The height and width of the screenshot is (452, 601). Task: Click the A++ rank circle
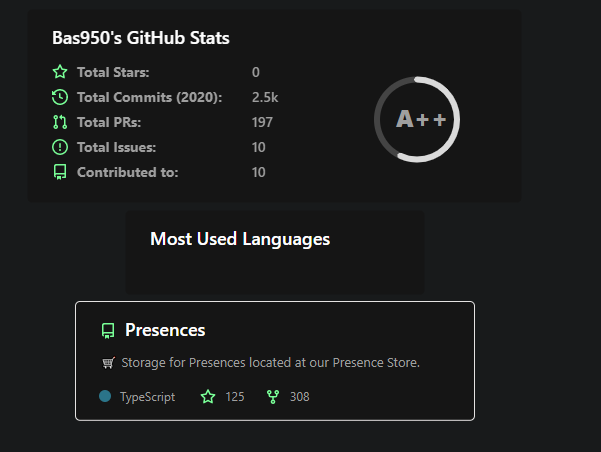(x=417, y=119)
